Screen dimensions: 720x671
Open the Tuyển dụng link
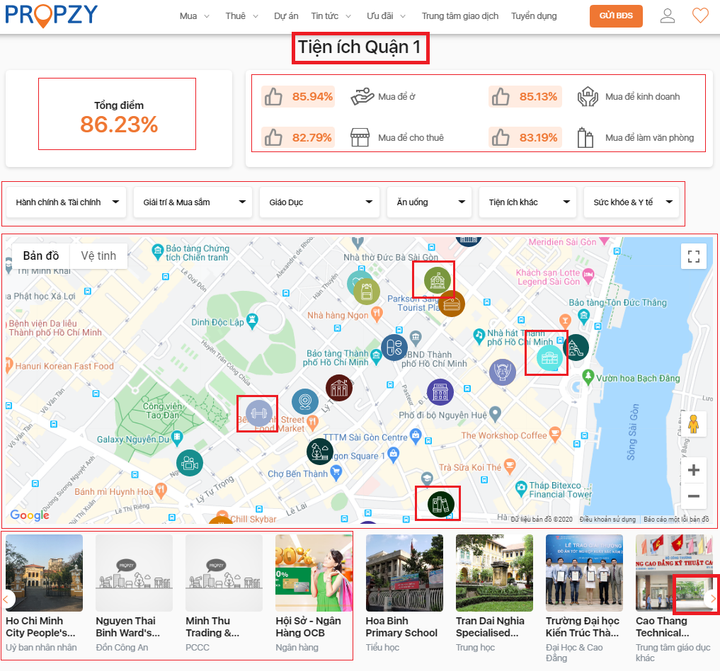tap(534, 16)
